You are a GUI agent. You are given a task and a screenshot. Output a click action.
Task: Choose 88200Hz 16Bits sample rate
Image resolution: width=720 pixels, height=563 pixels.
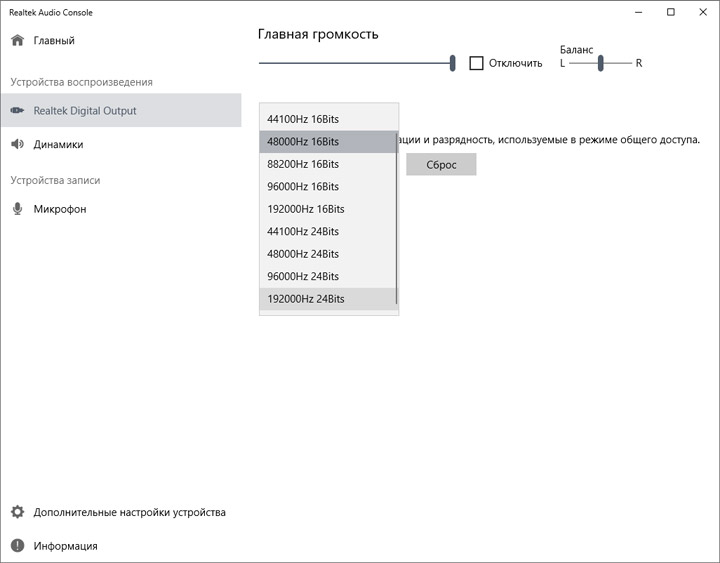pyautogui.click(x=303, y=164)
